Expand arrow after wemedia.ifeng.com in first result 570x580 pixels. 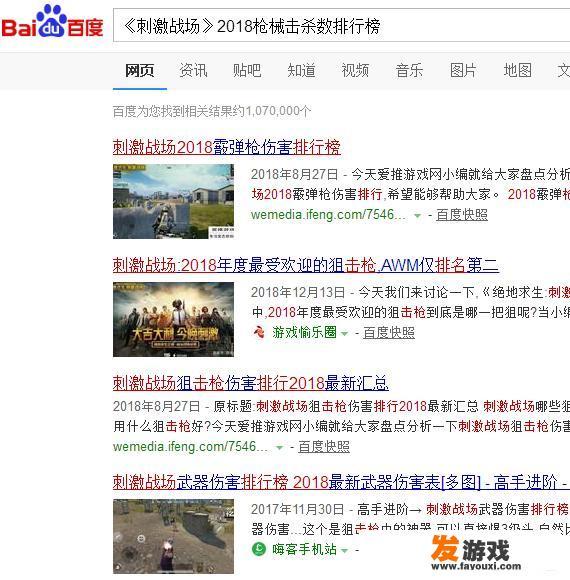point(418,215)
